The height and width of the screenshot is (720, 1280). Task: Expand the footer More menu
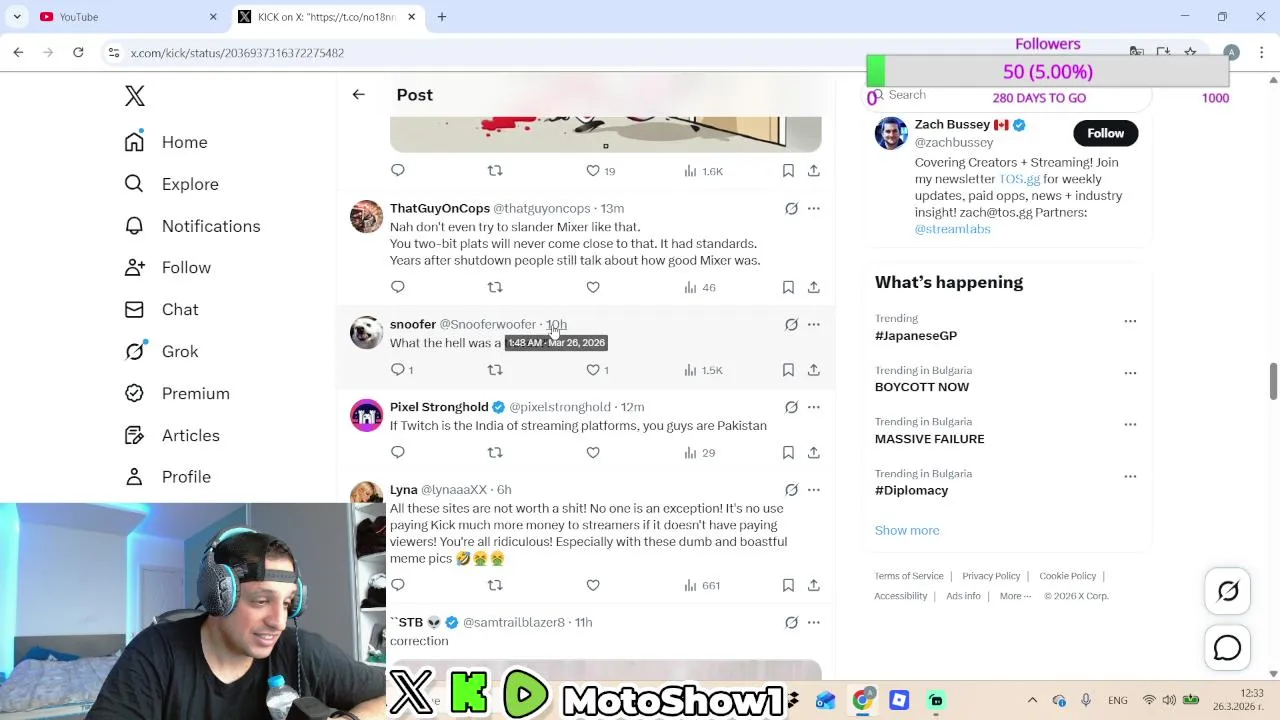[1015, 596]
